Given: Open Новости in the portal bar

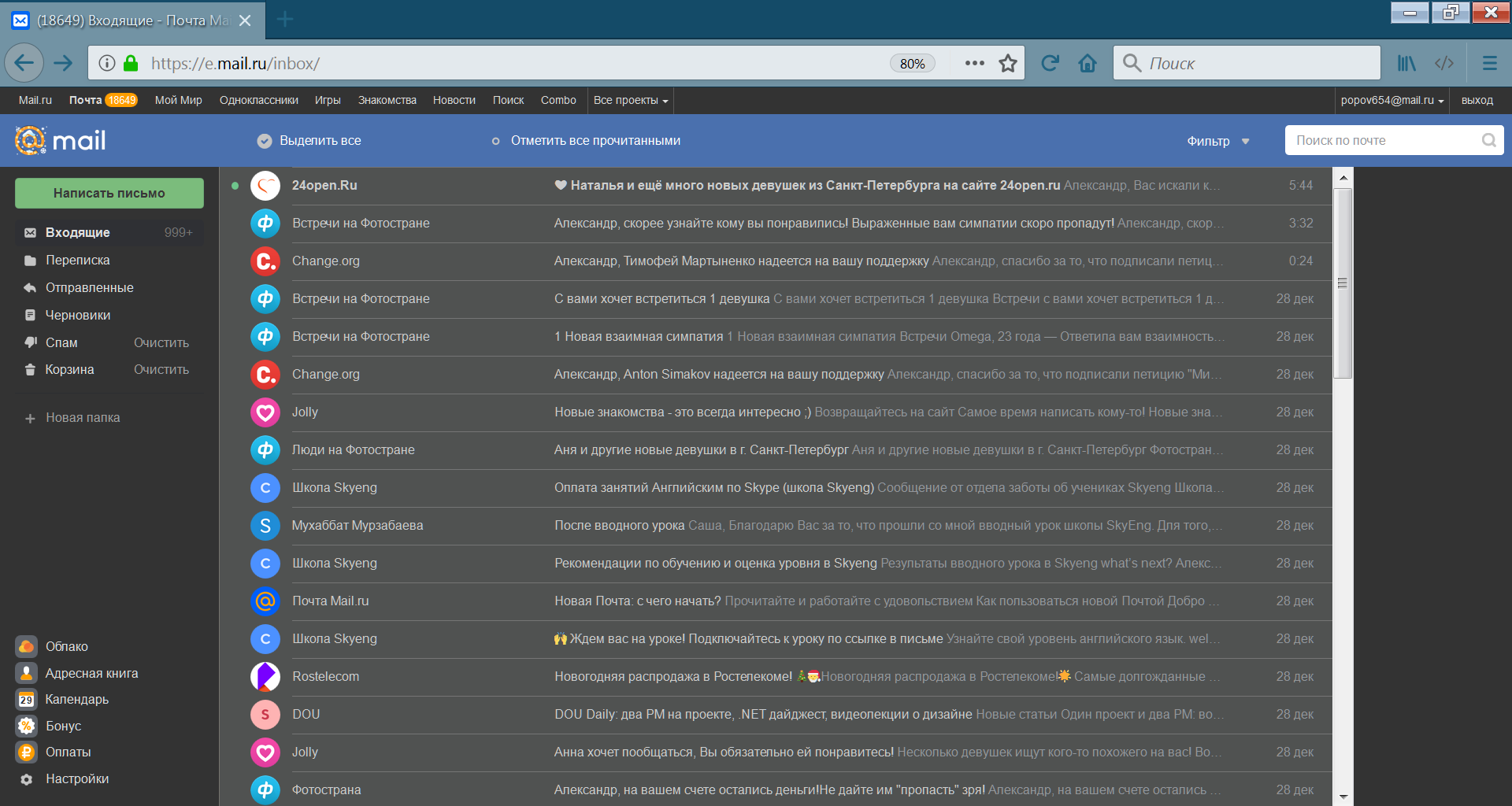Looking at the screenshot, I should [x=454, y=100].
